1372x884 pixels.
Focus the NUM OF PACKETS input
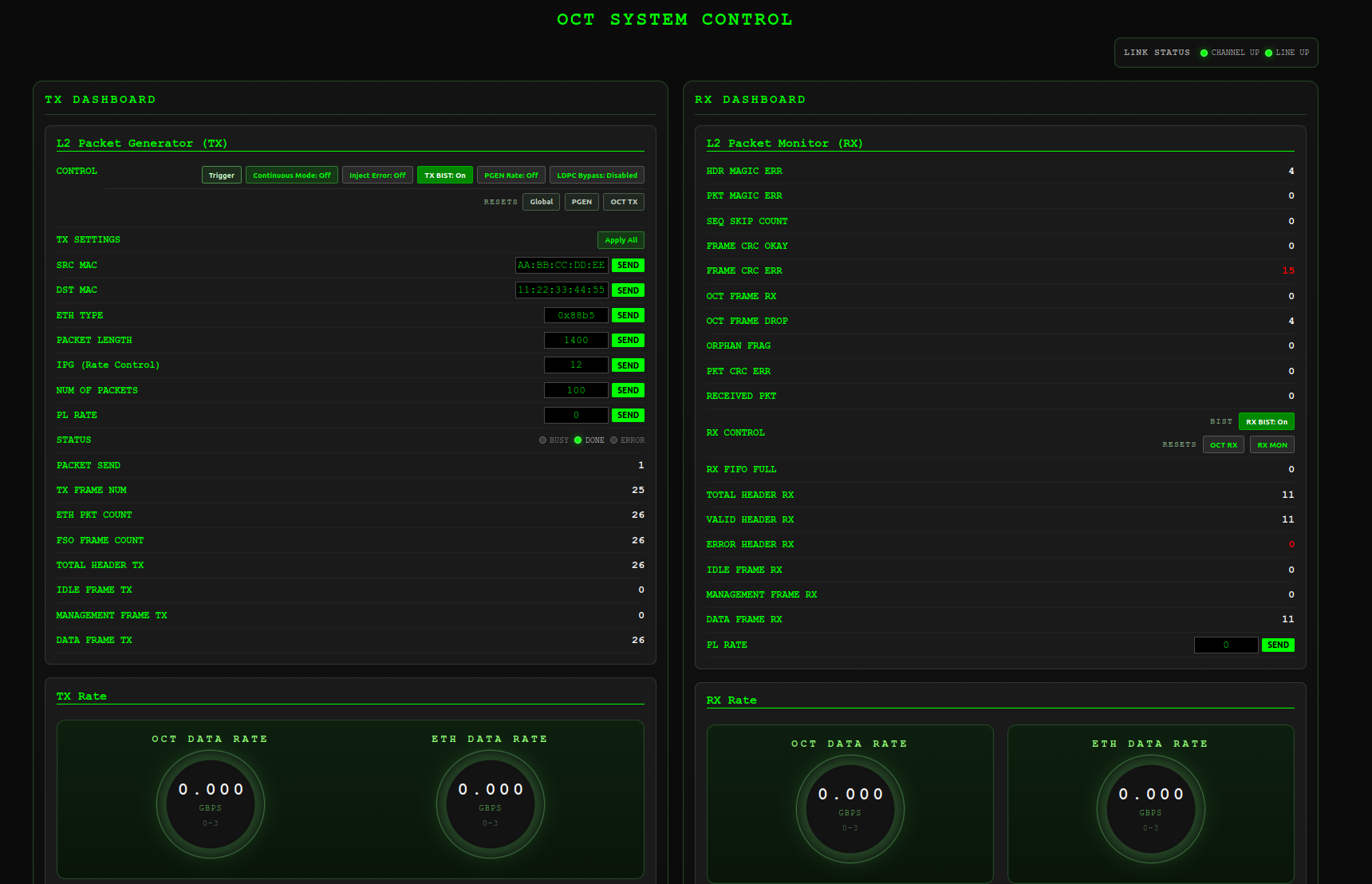pos(576,390)
